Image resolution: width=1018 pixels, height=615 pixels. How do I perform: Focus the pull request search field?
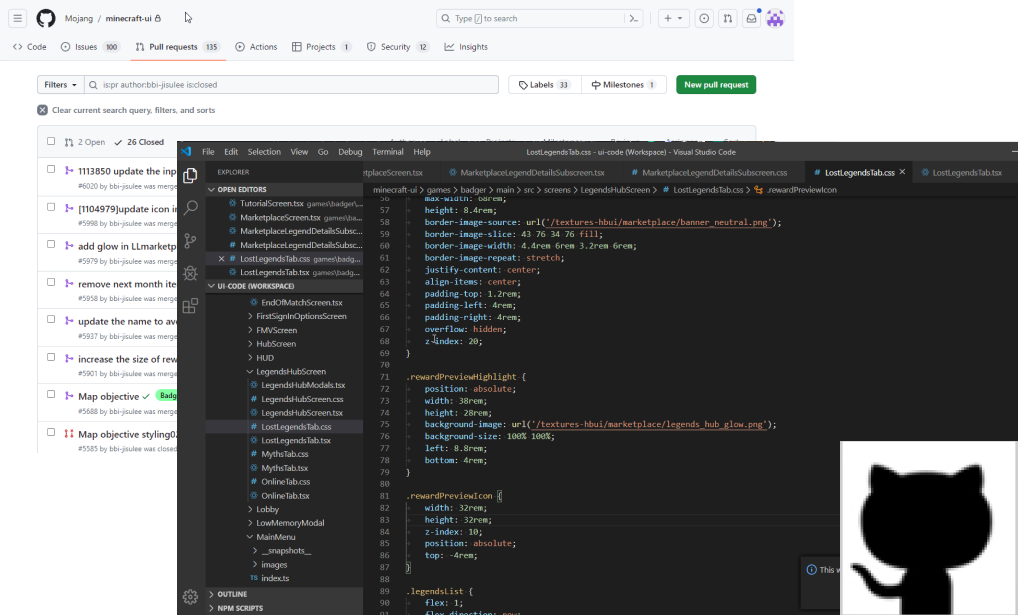click(292, 84)
